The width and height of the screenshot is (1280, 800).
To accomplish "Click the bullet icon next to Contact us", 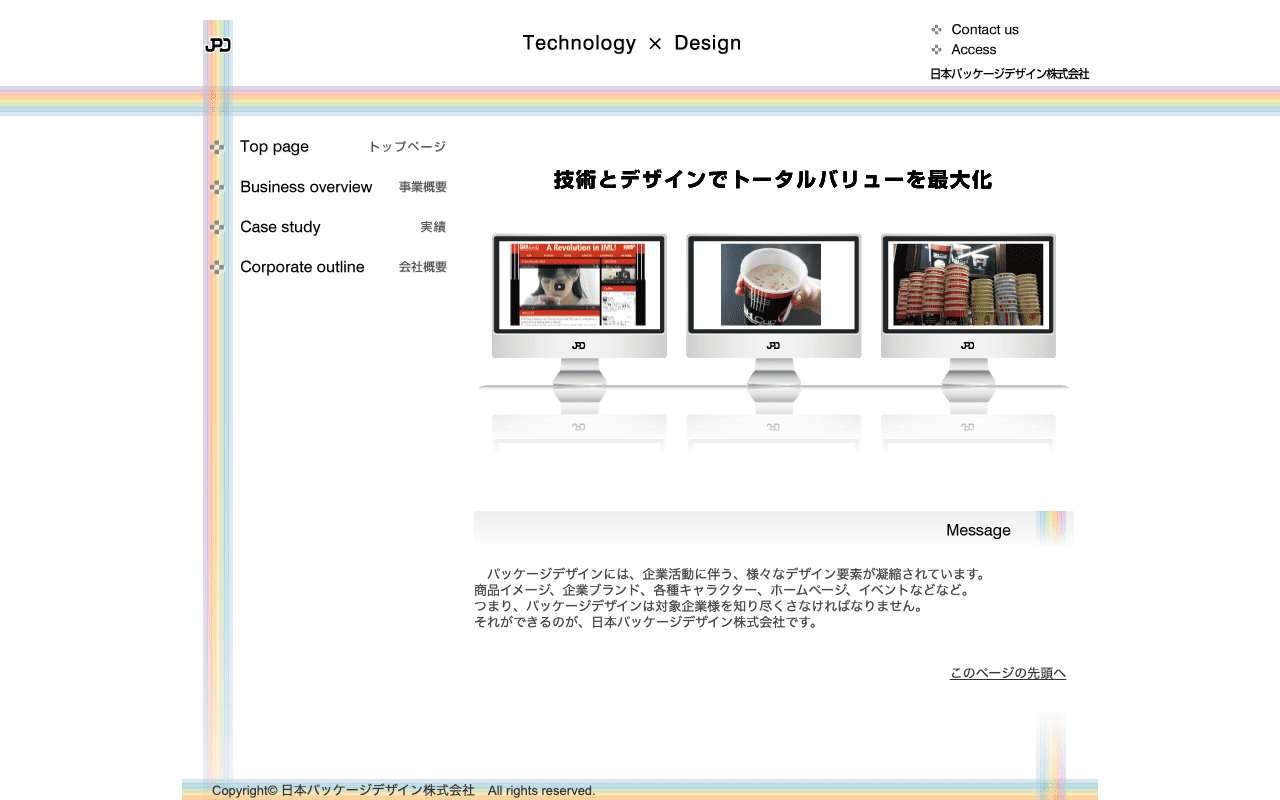I will click(936, 30).
